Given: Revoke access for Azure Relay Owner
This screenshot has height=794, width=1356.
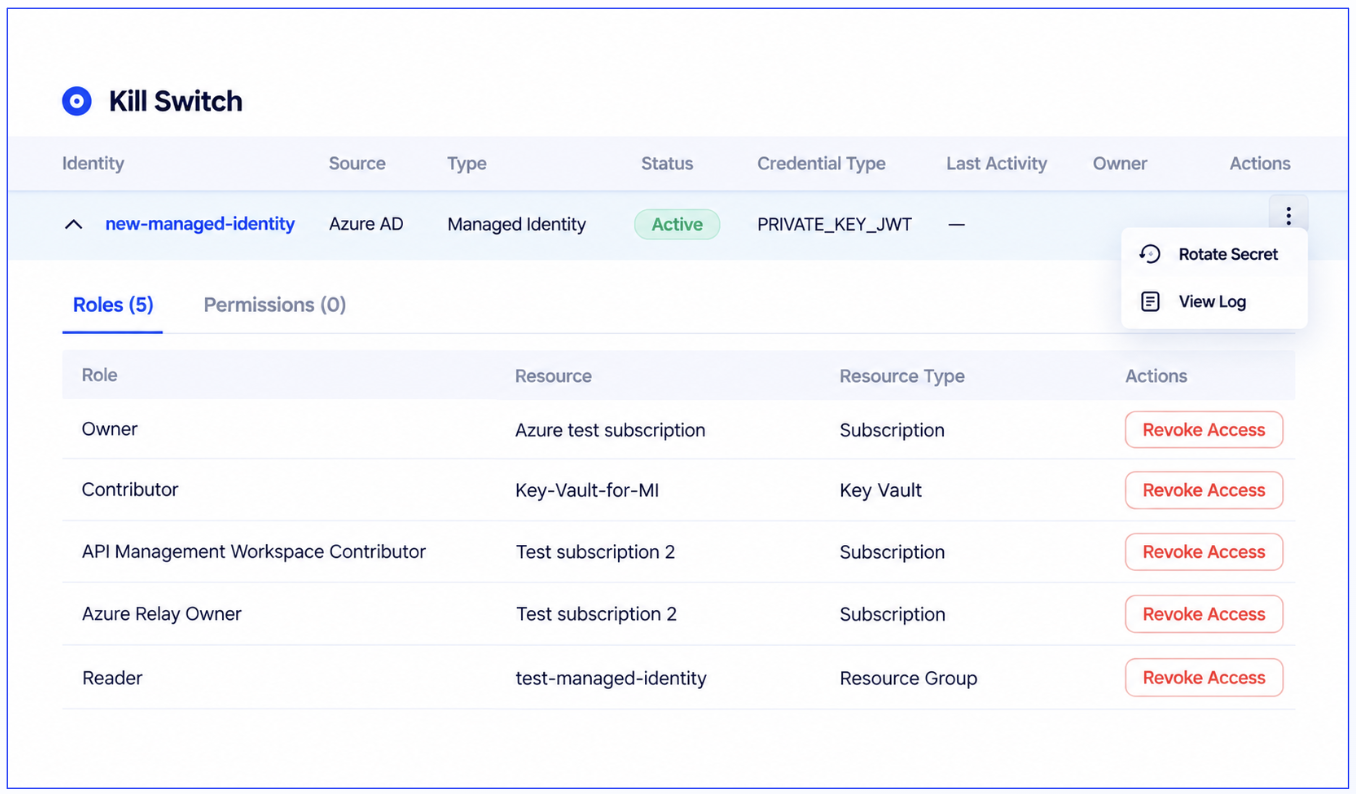Looking at the screenshot, I should (x=1203, y=614).
